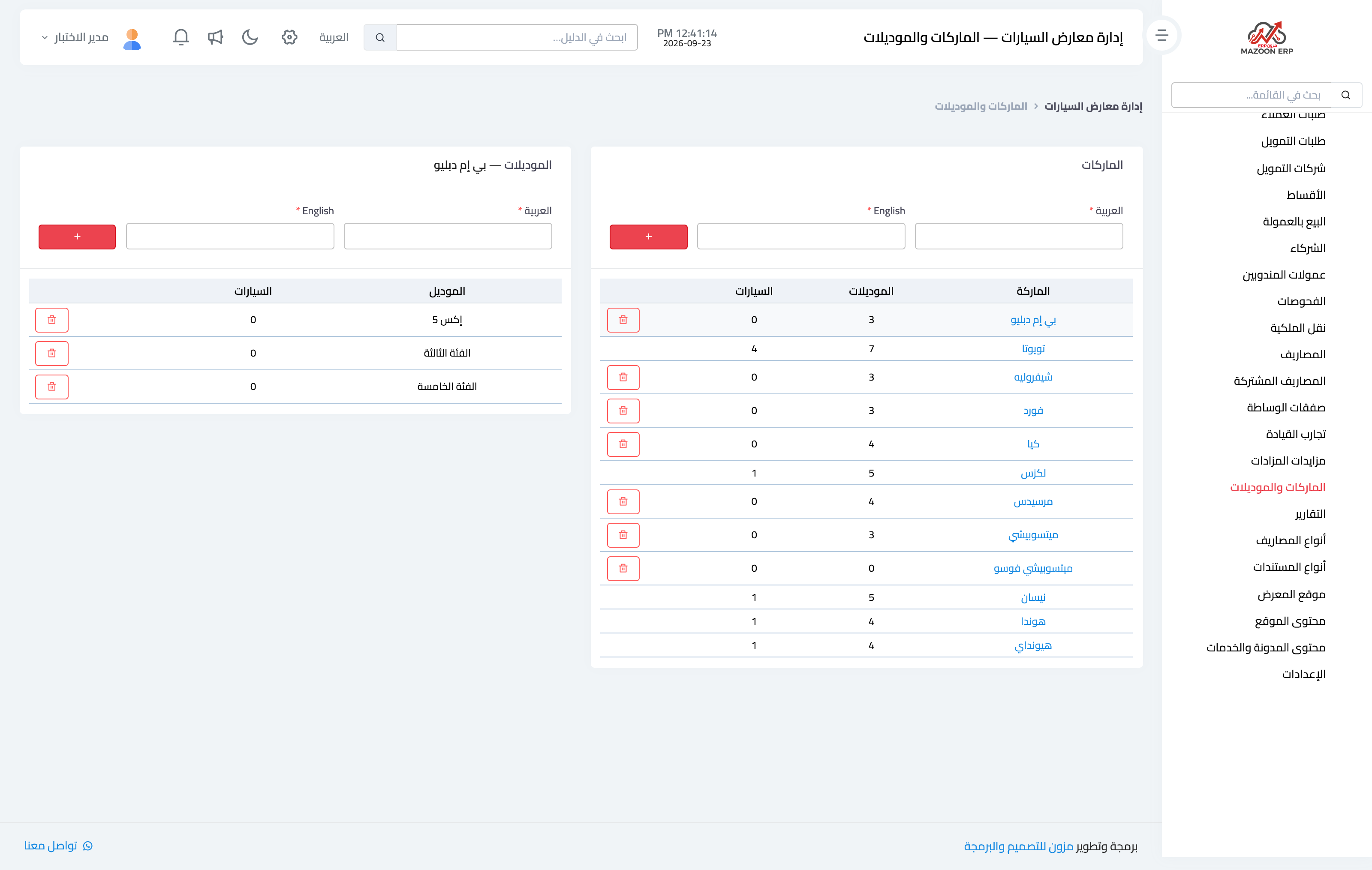Open مزايدات المزادات menu item
The height and width of the screenshot is (870, 1372).
point(1288,461)
